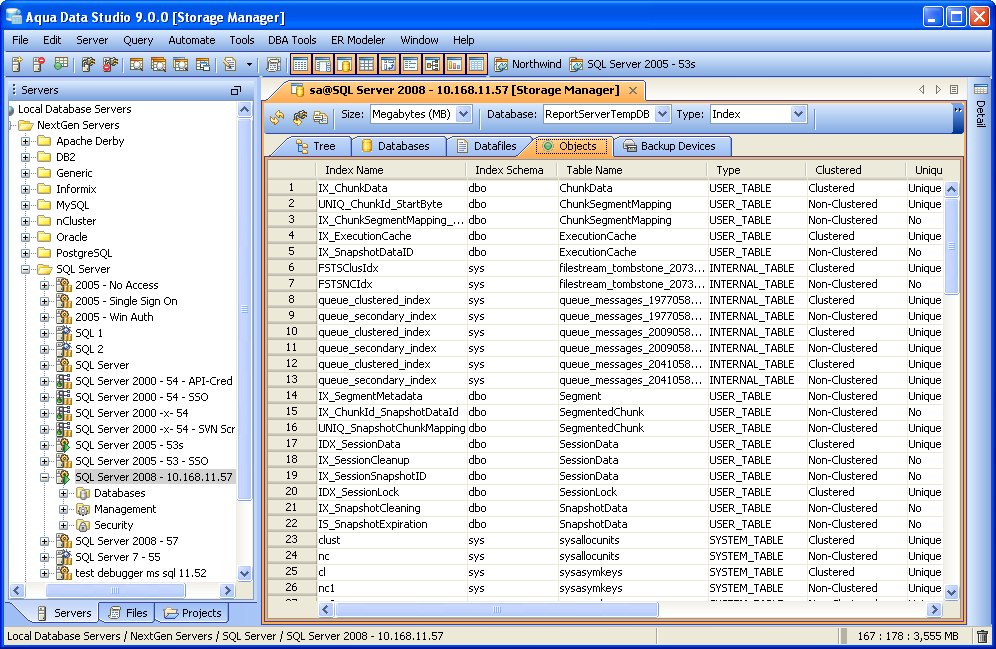This screenshot has height=649, width=996.
Task: Expand the Apache Derby folder
Action: (x=25, y=141)
